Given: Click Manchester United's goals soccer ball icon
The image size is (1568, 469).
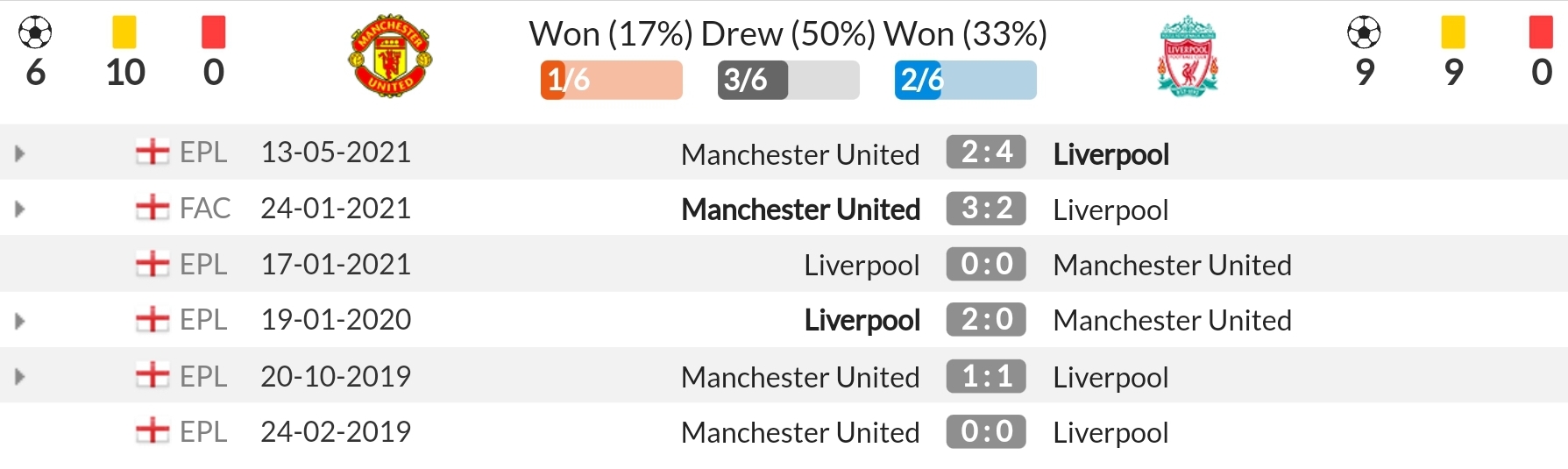Looking at the screenshot, I should coord(35,32).
